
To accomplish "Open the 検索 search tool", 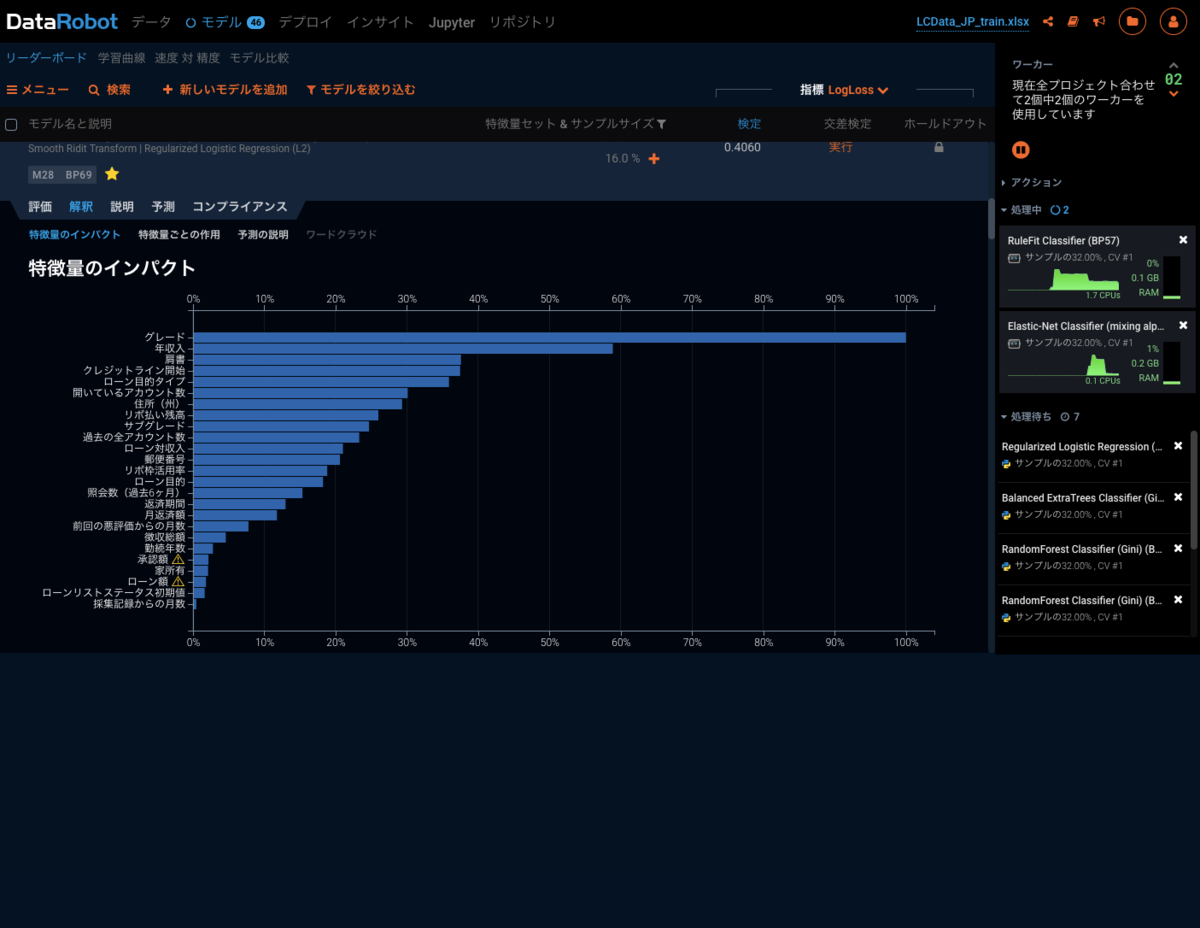I will pos(110,90).
